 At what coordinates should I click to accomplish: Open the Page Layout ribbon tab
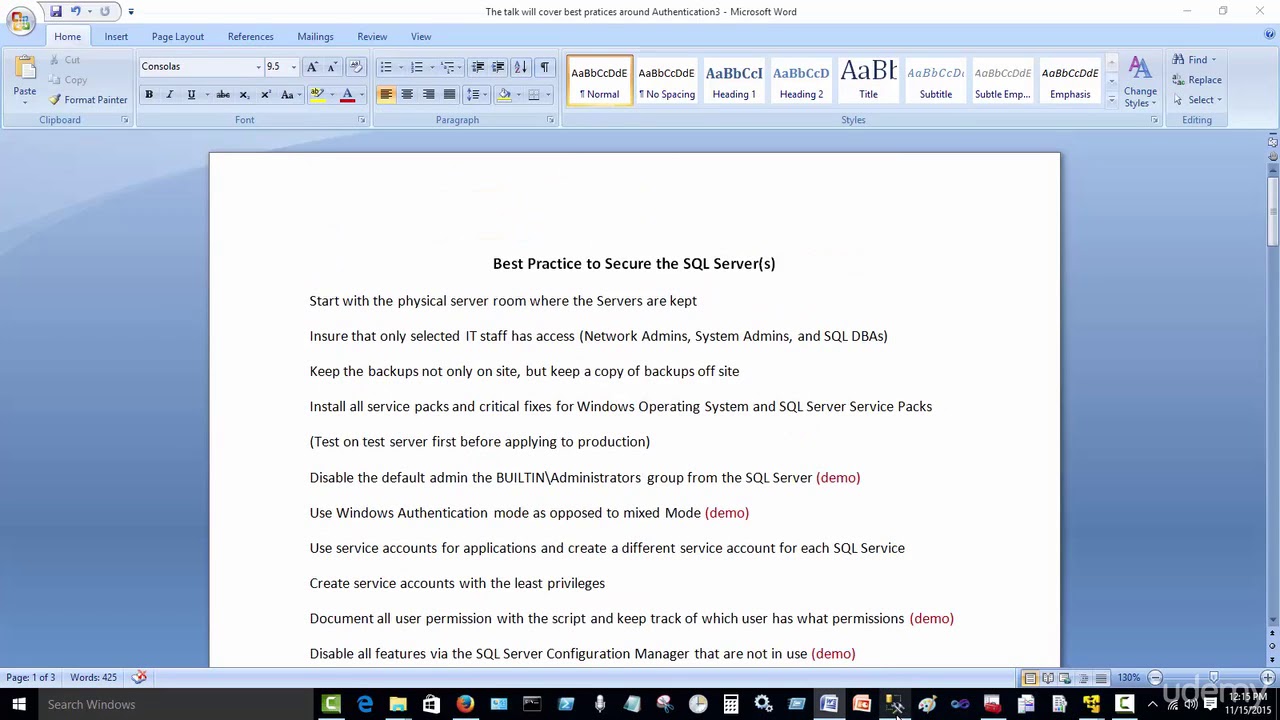click(178, 37)
